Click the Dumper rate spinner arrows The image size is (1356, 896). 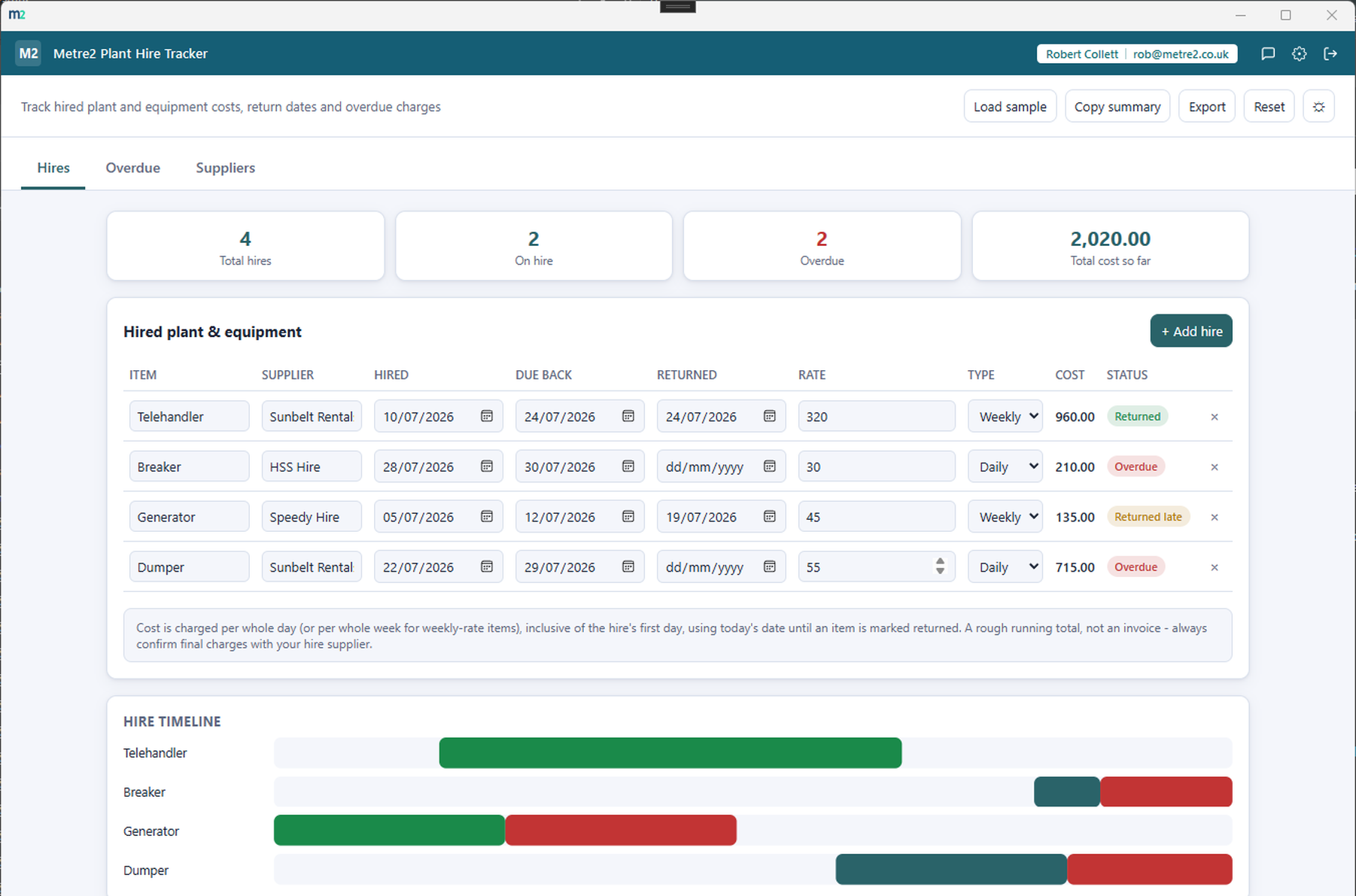coord(940,566)
